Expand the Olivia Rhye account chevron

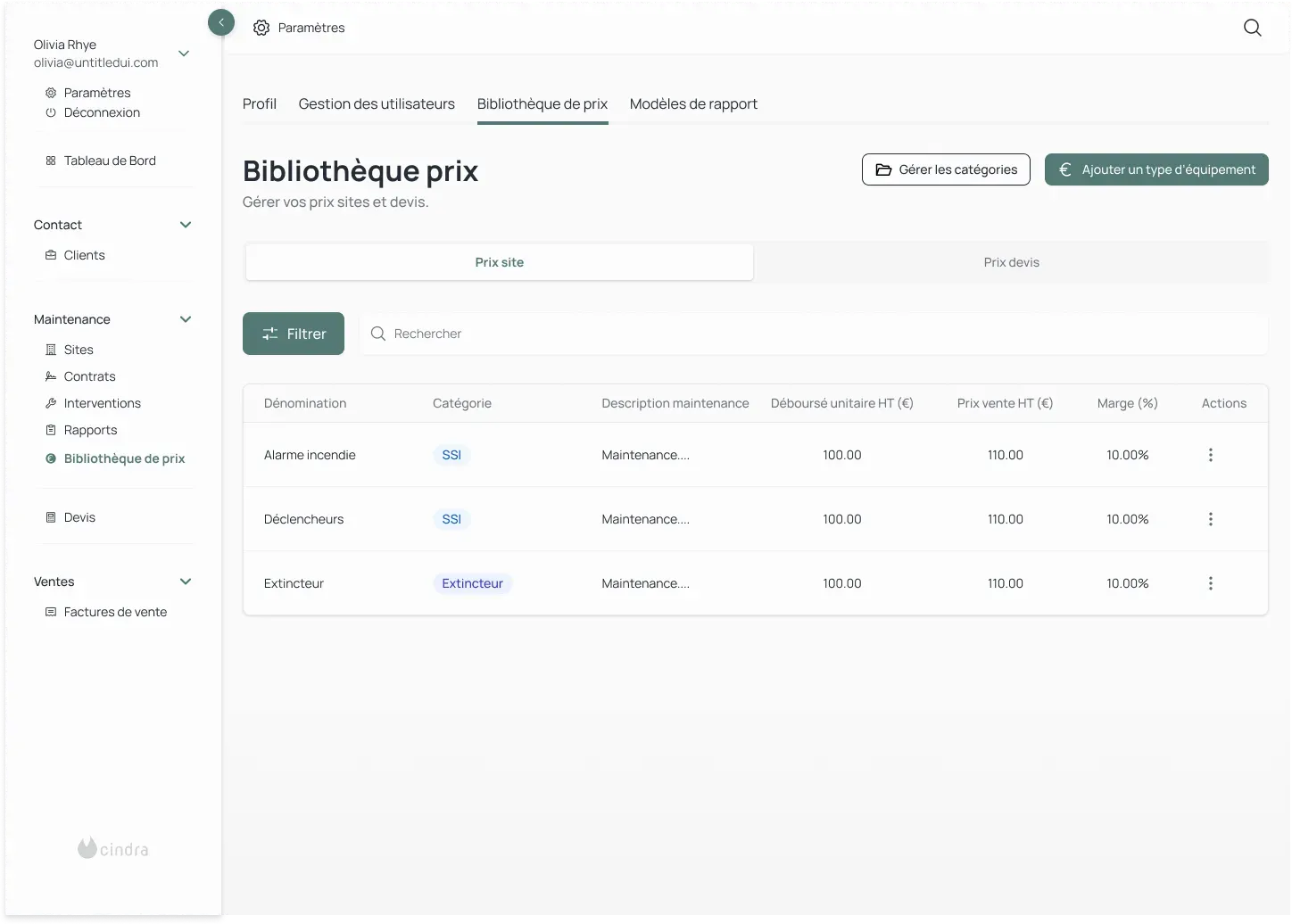click(x=184, y=54)
